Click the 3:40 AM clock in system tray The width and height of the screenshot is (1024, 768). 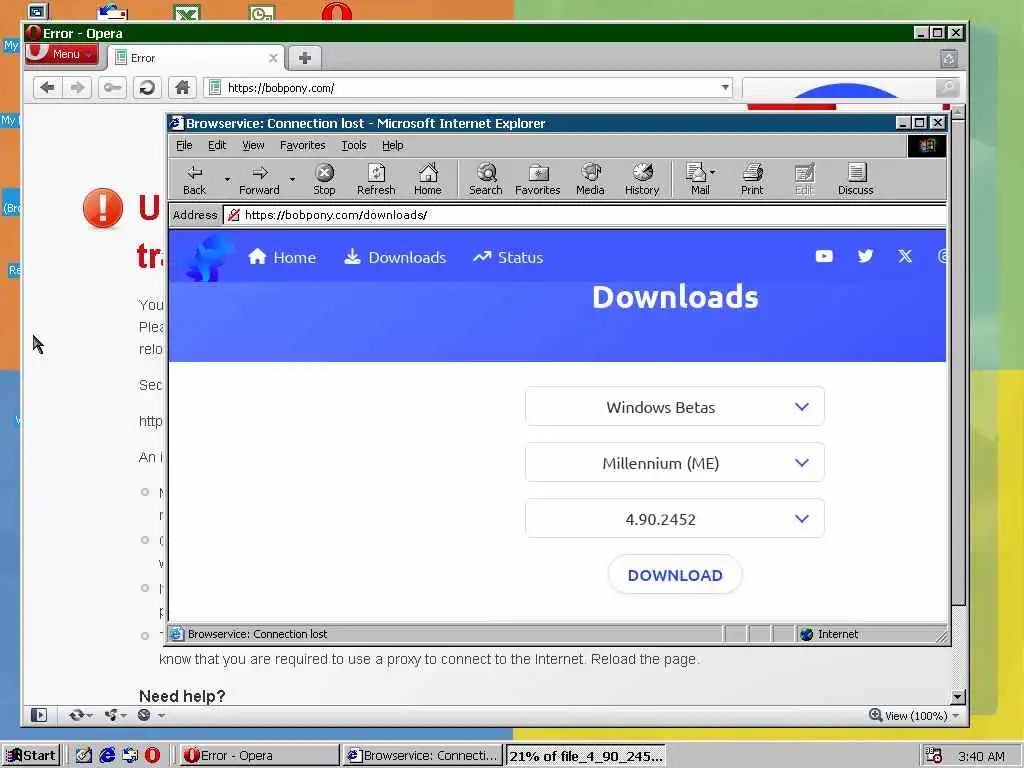tap(981, 756)
